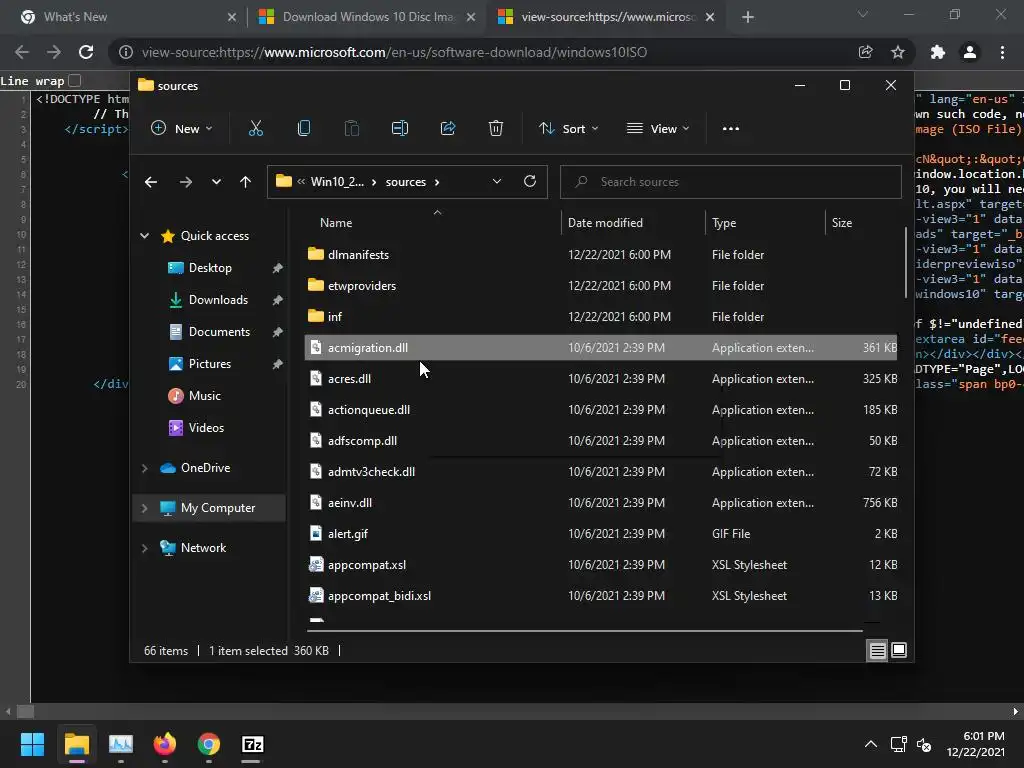Click Win10_2... breadcrumb segment
Screen dimensions: 1024x768
(x=337, y=182)
